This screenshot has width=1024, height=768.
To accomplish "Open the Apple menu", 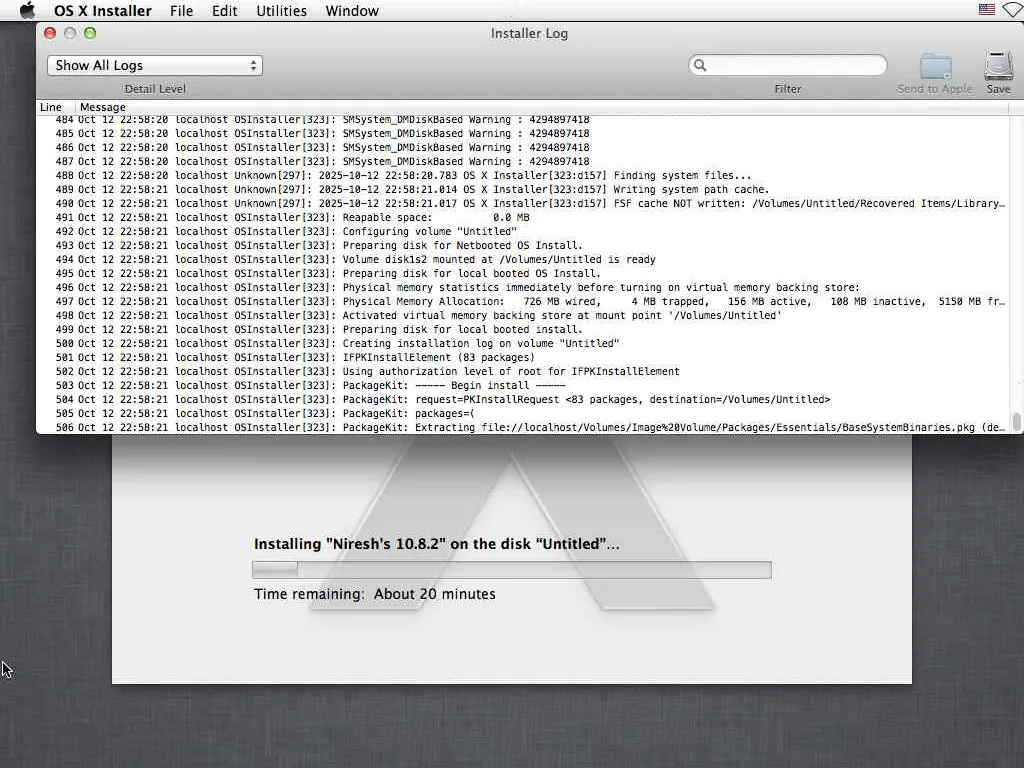I will [27, 10].
